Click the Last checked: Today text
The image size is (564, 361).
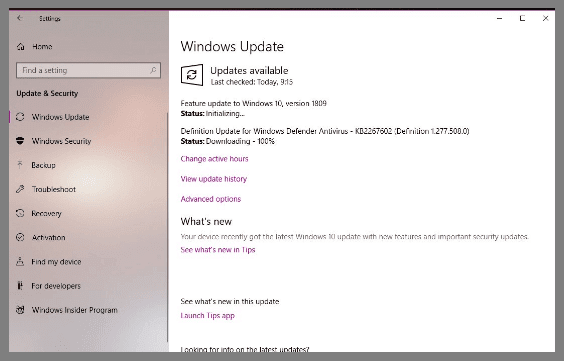click(x=251, y=82)
